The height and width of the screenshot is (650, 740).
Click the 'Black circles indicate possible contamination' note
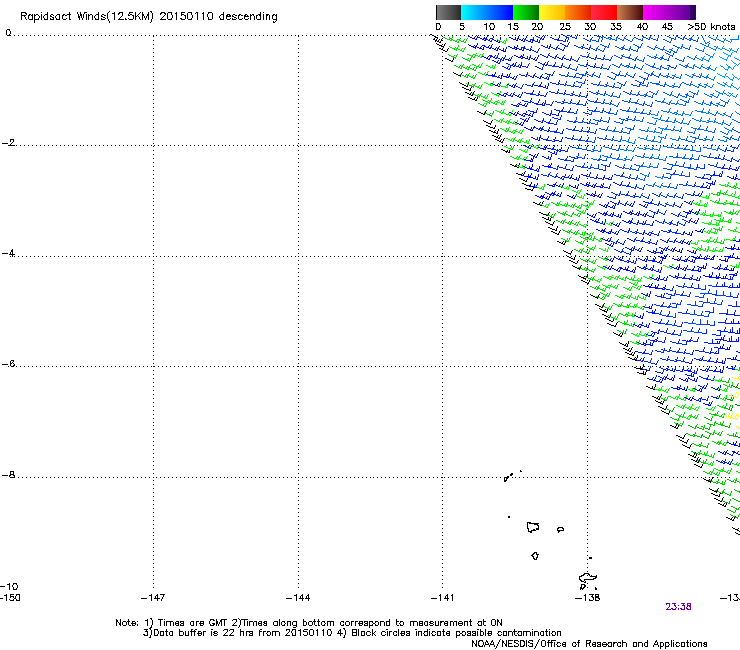click(x=456, y=633)
